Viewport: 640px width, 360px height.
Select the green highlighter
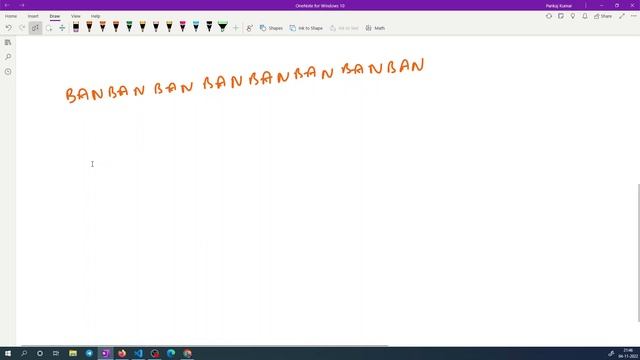[222, 27]
